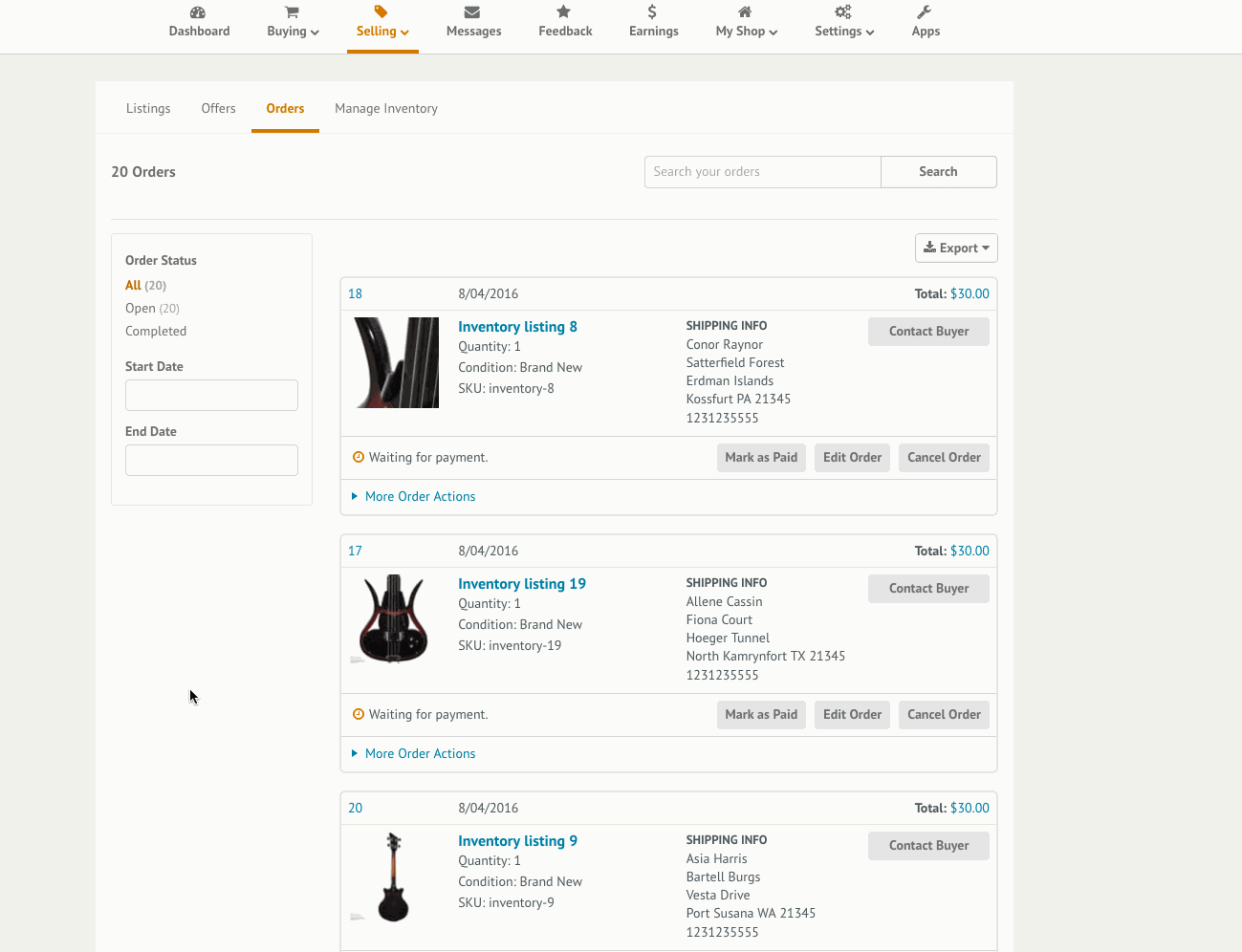1242x952 pixels.
Task: Switch to the Offers tab
Action: pyautogui.click(x=218, y=109)
